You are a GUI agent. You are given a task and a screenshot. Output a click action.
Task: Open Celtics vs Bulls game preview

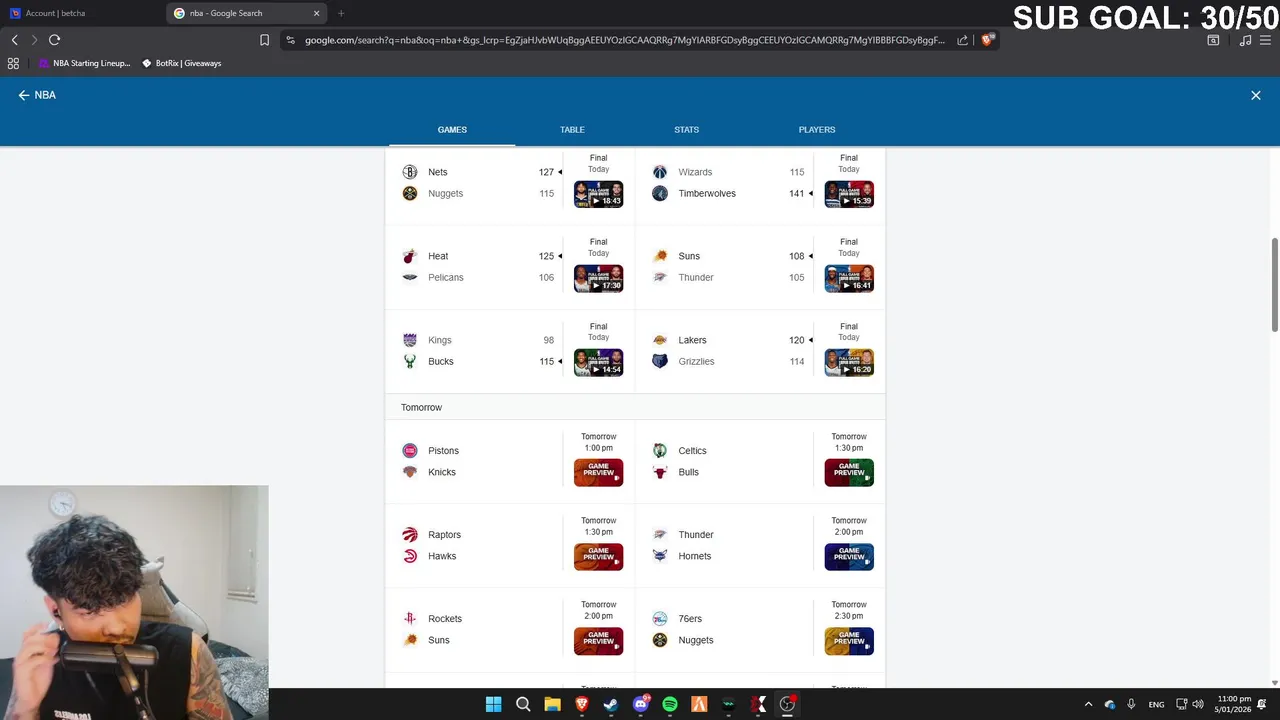click(849, 472)
